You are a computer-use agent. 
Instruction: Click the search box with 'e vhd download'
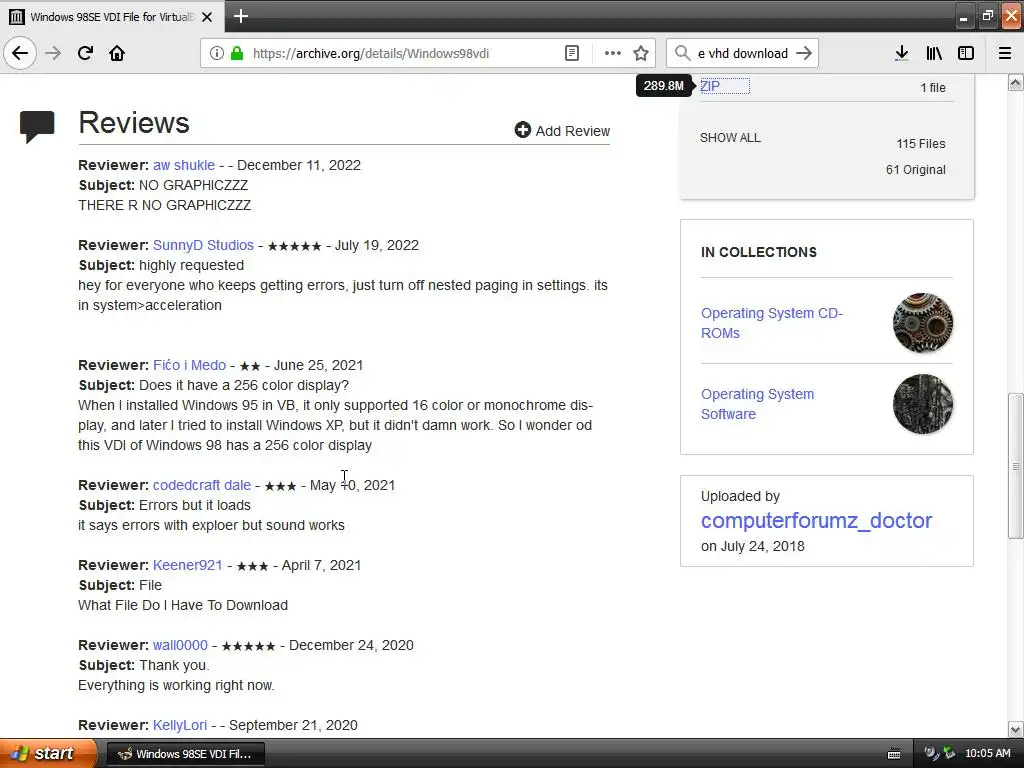coord(743,53)
